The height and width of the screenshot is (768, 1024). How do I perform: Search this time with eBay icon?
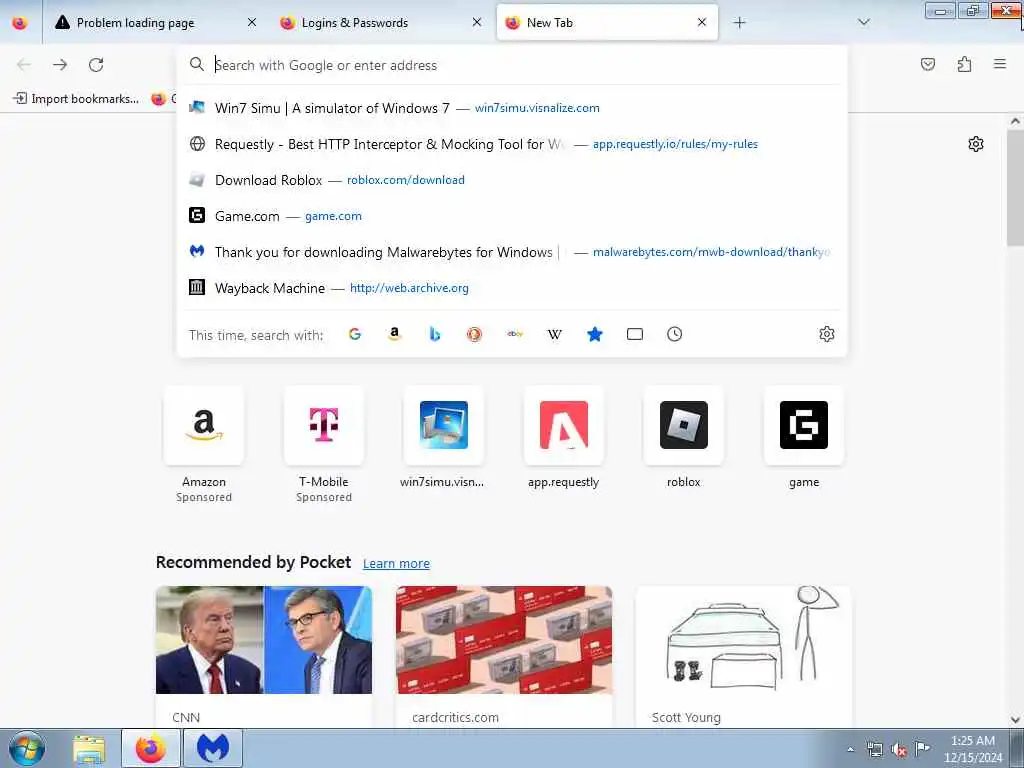[515, 334]
